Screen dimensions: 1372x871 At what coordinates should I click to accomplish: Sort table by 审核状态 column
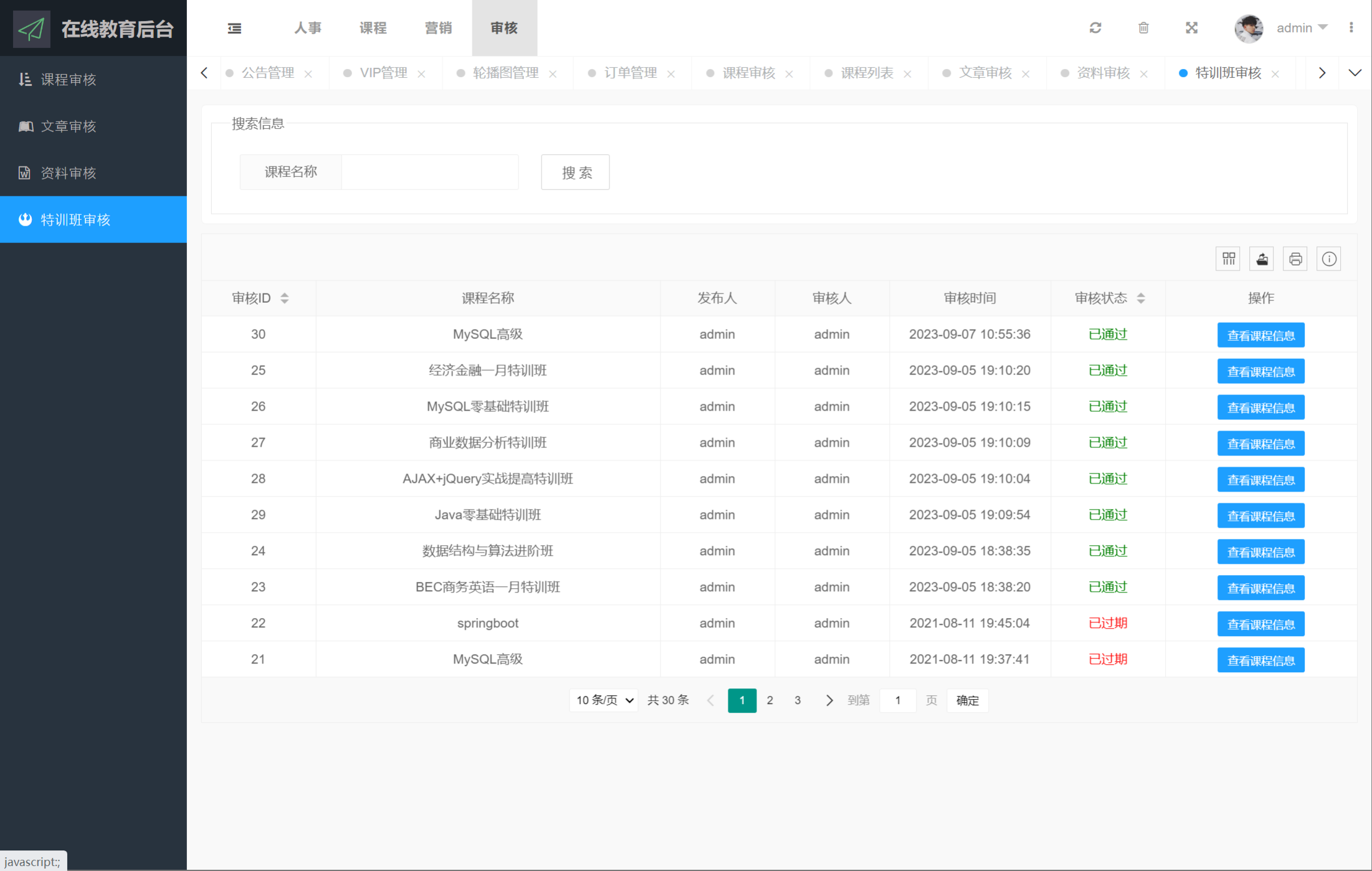tap(1141, 298)
